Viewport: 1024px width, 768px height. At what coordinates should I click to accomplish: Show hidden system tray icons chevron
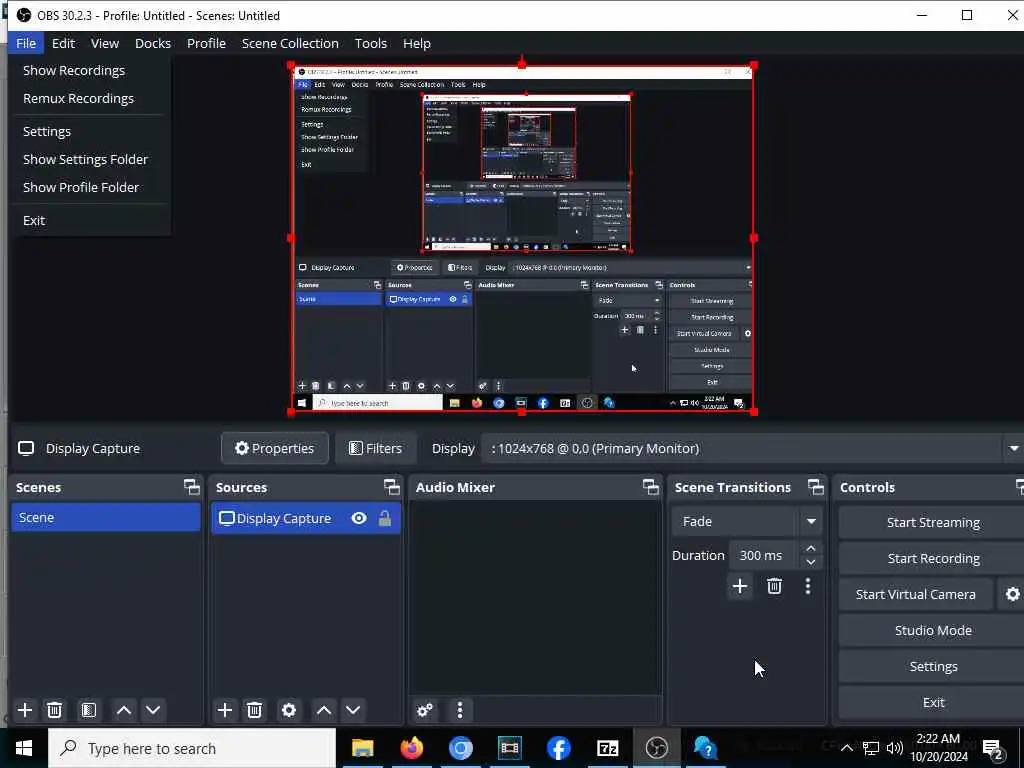pyautogui.click(x=846, y=748)
